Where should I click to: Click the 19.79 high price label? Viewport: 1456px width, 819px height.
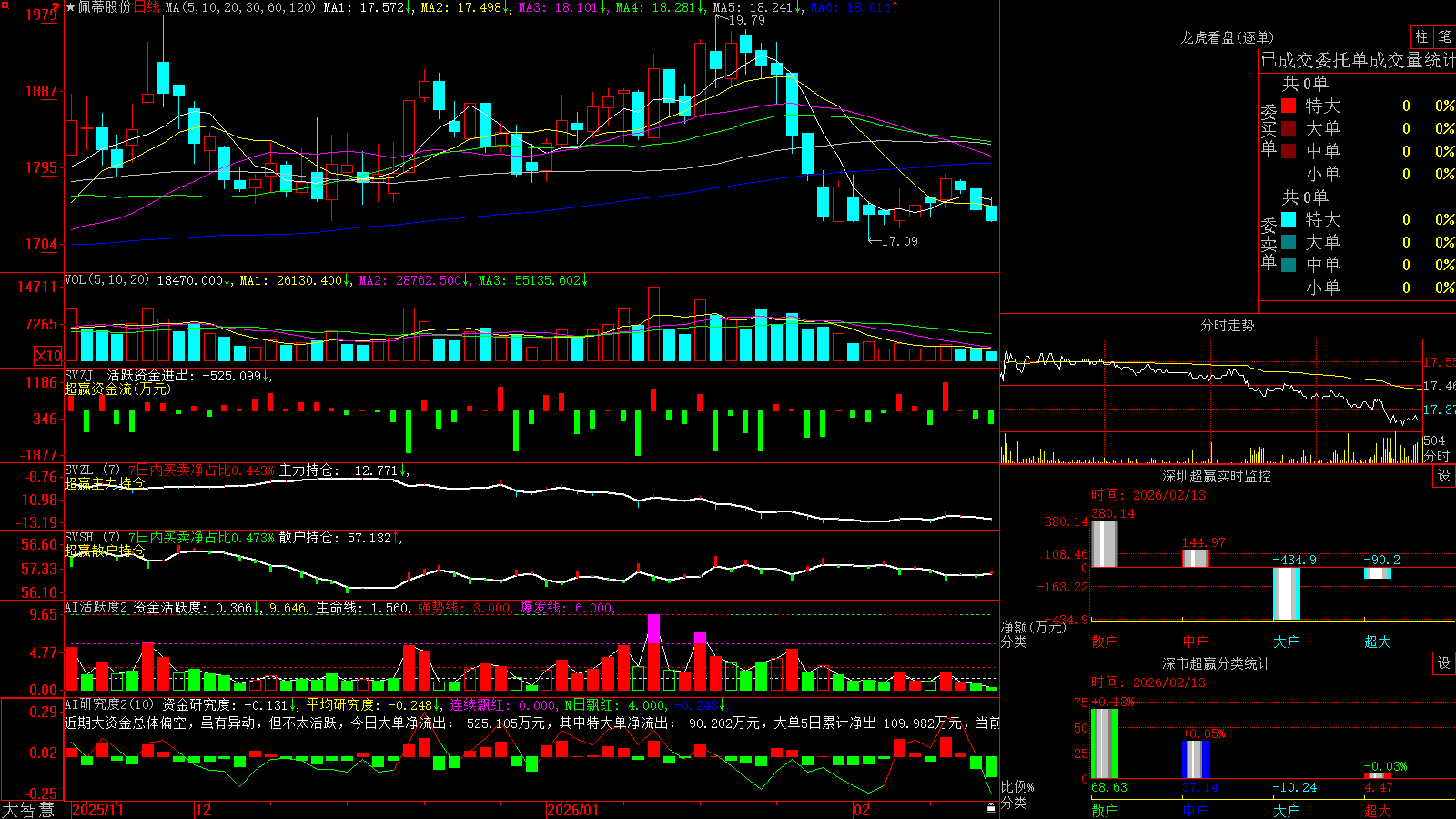747,20
